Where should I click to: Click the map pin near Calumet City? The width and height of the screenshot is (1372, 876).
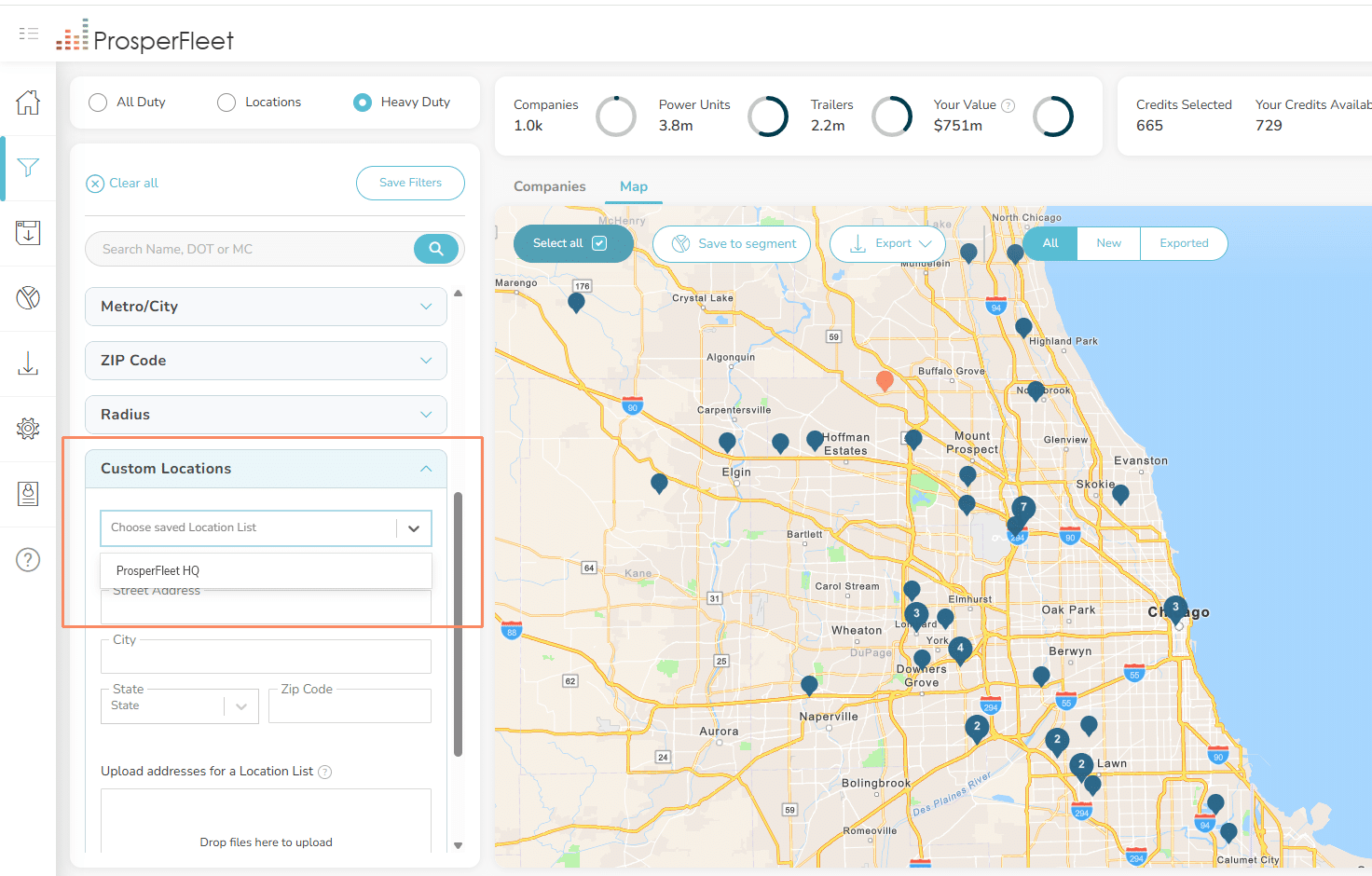pos(1228,833)
